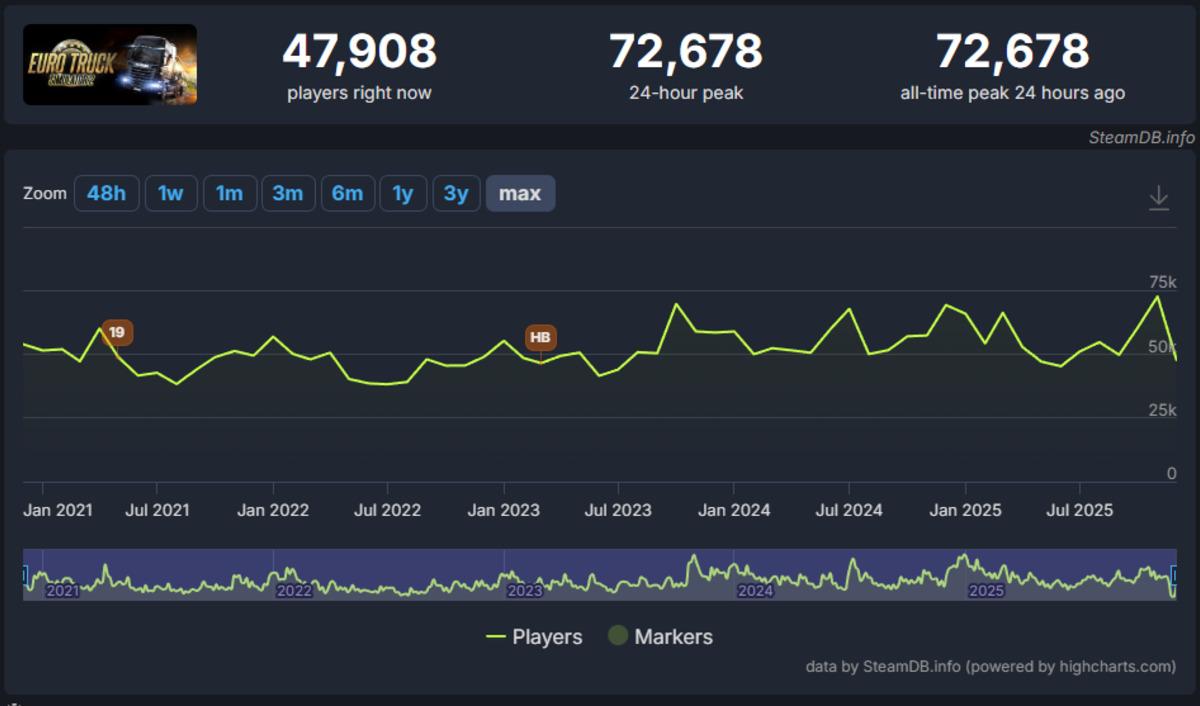Image resolution: width=1200 pixels, height=706 pixels.
Task: Set zoom to 1w
Action: pyautogui.click(x=171, y=193)
